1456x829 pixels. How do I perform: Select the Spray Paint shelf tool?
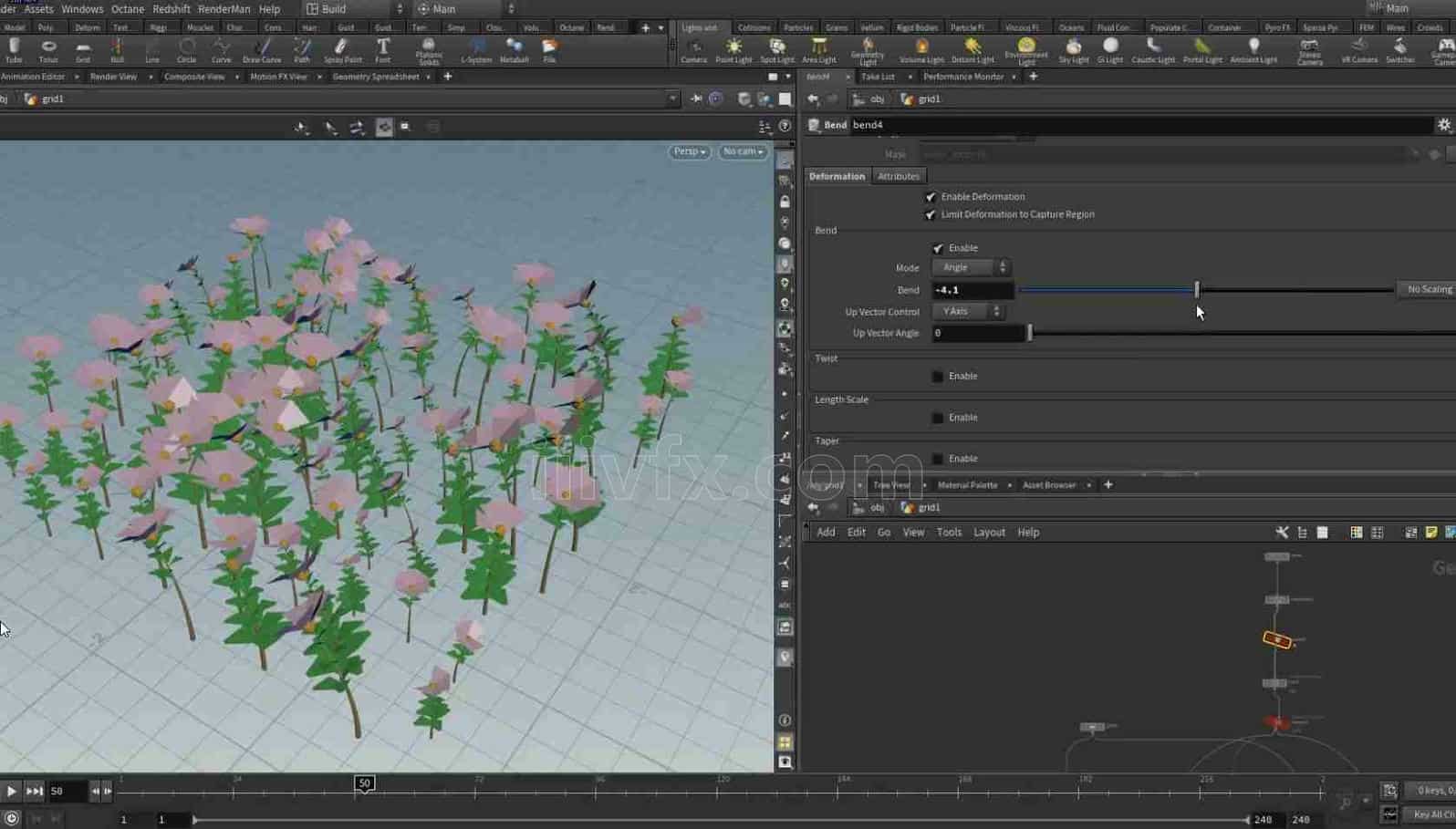point(343,50)
